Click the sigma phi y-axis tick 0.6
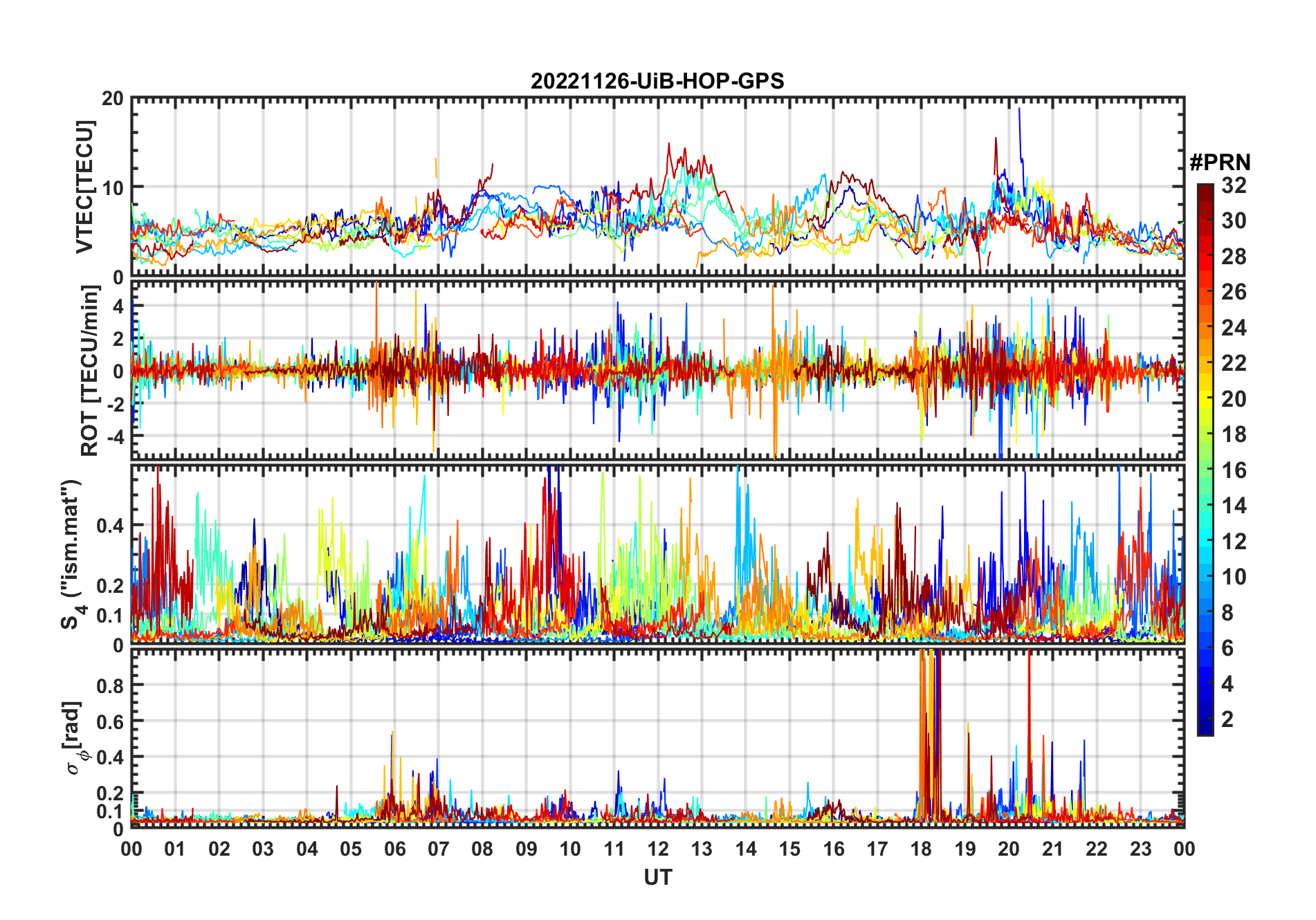Screen dimensions: 1316x920 111,721
